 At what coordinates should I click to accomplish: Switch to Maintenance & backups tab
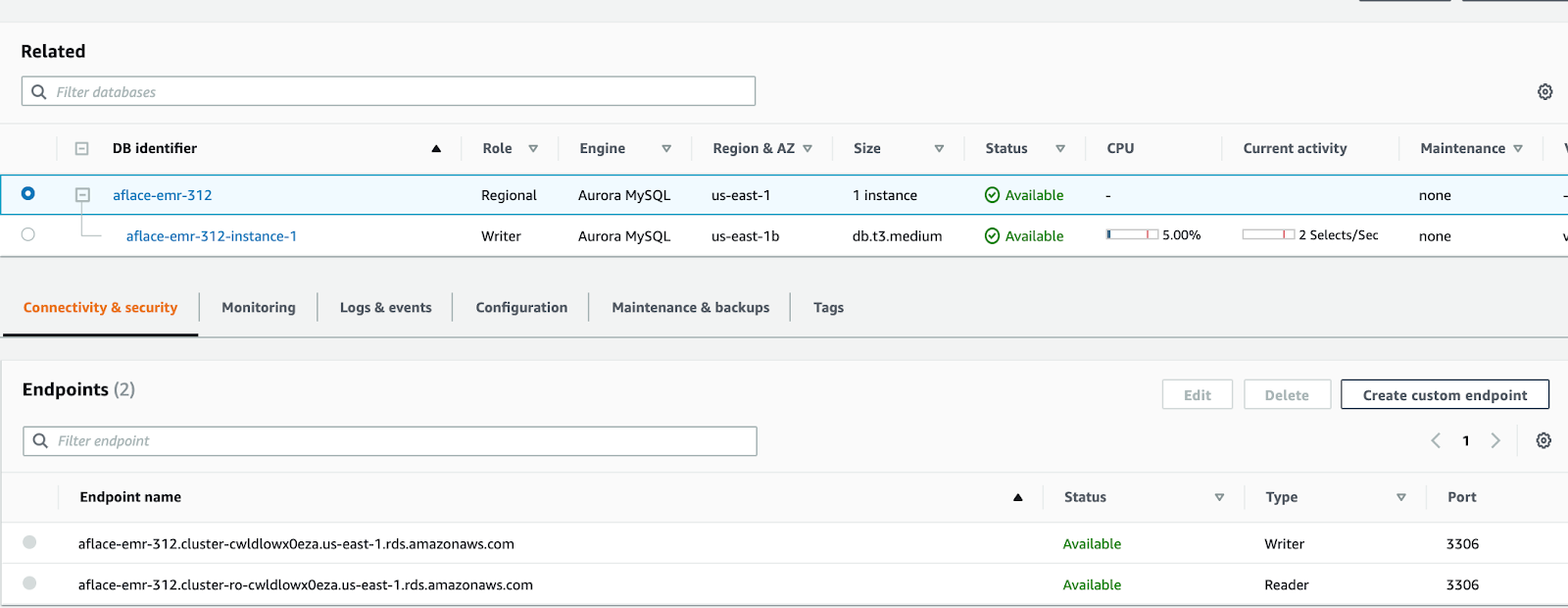tap(691, 307)
